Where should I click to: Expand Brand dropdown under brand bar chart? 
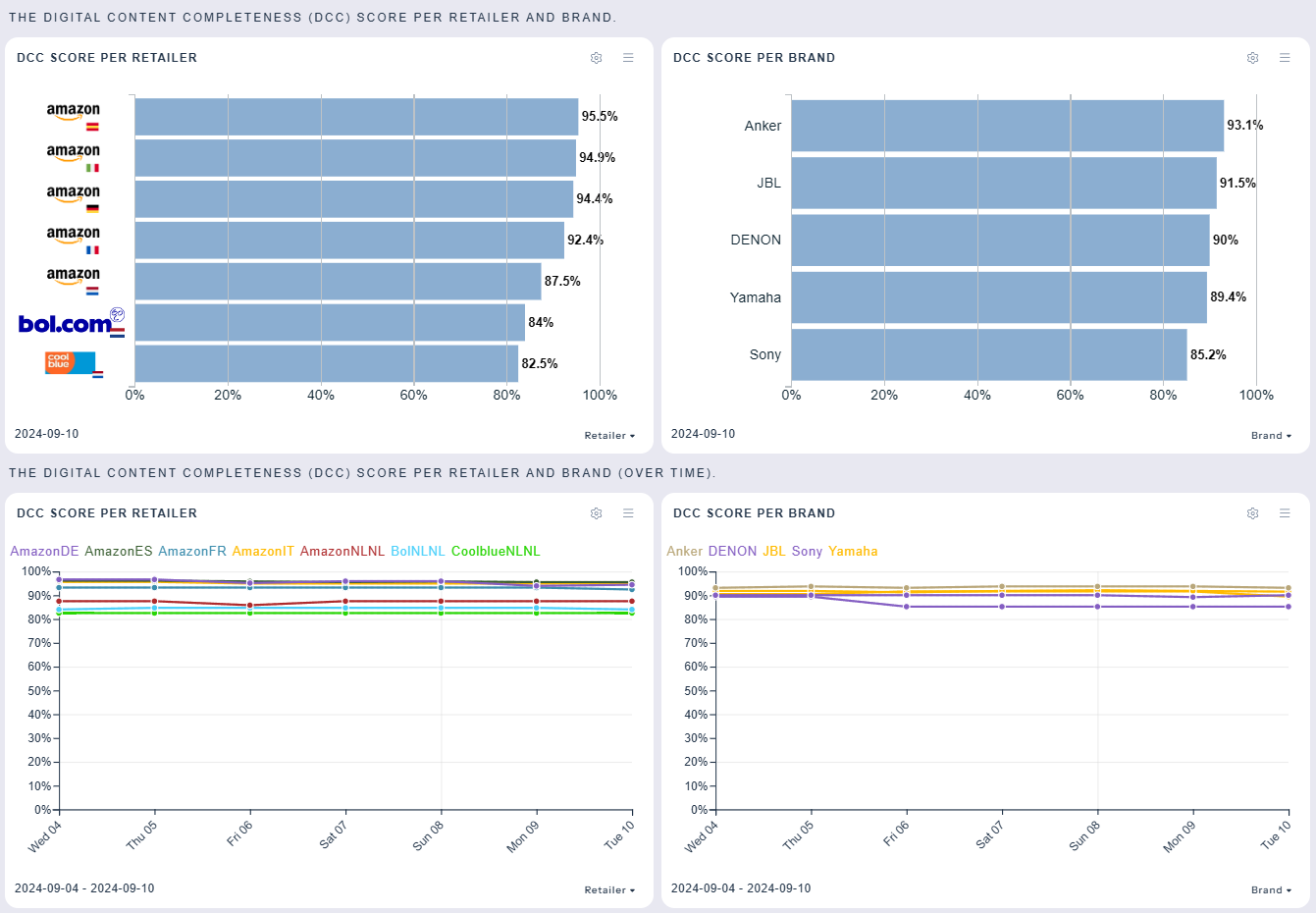[x=1271, y=436]
